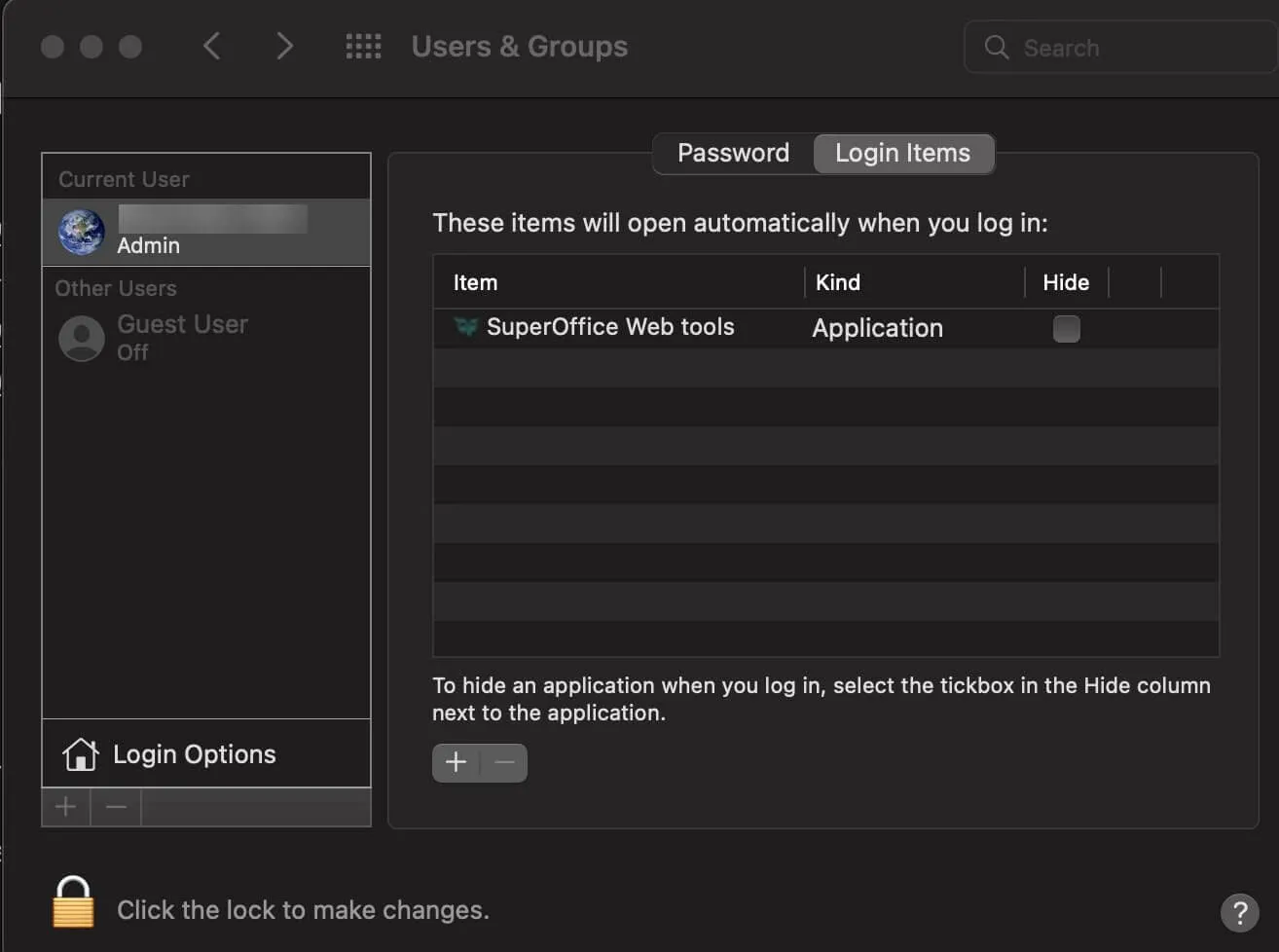The image size is (1279, 952).
Task: Show all preferences grid icon
Action: (x=363, y=46)
